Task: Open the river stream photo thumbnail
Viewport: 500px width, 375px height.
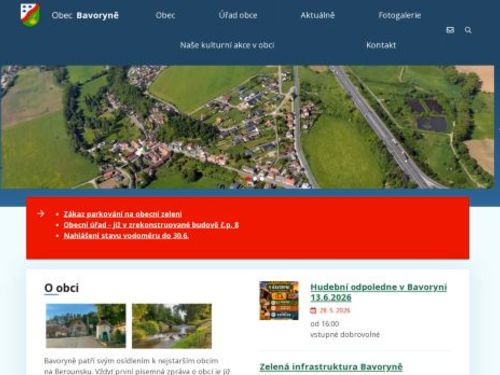Action: [172, 326]
